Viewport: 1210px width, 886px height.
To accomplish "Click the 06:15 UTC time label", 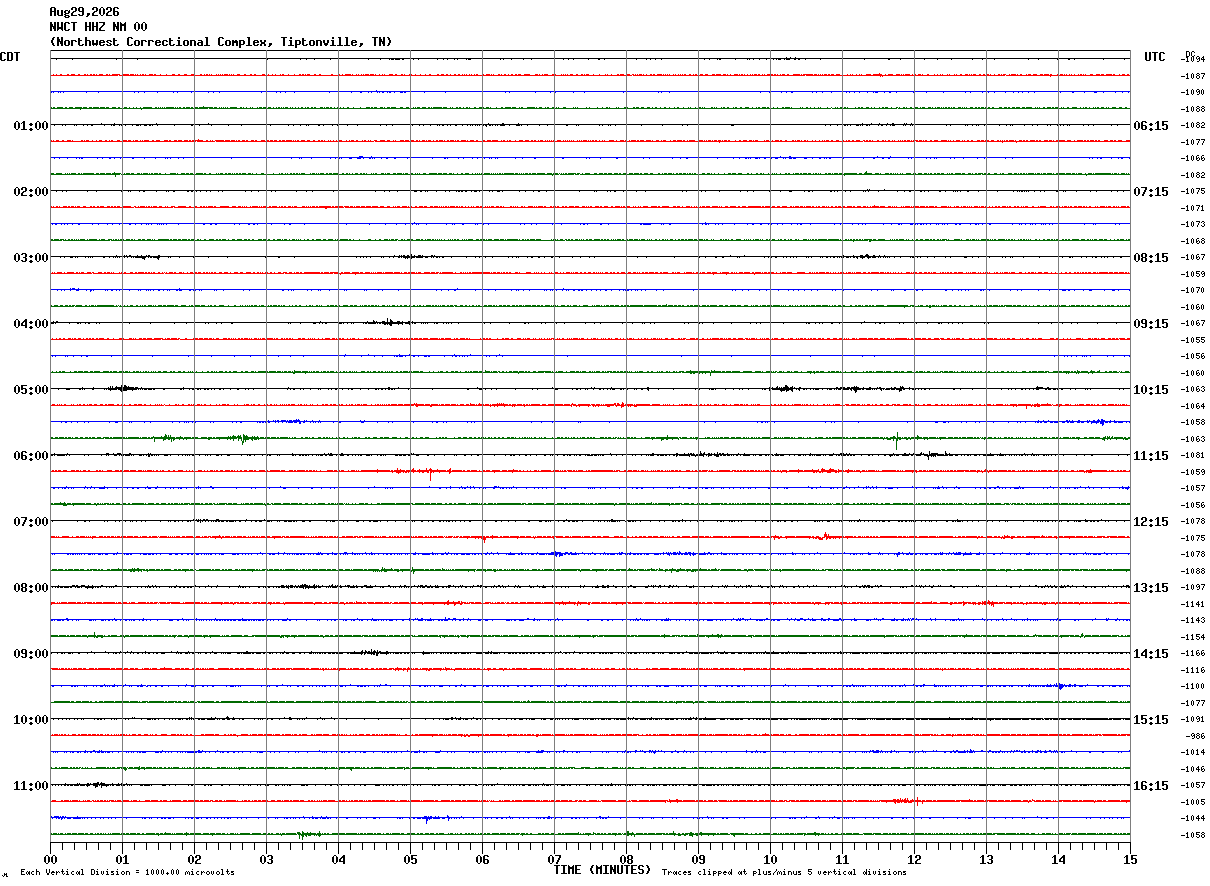I will point(1150,126).
